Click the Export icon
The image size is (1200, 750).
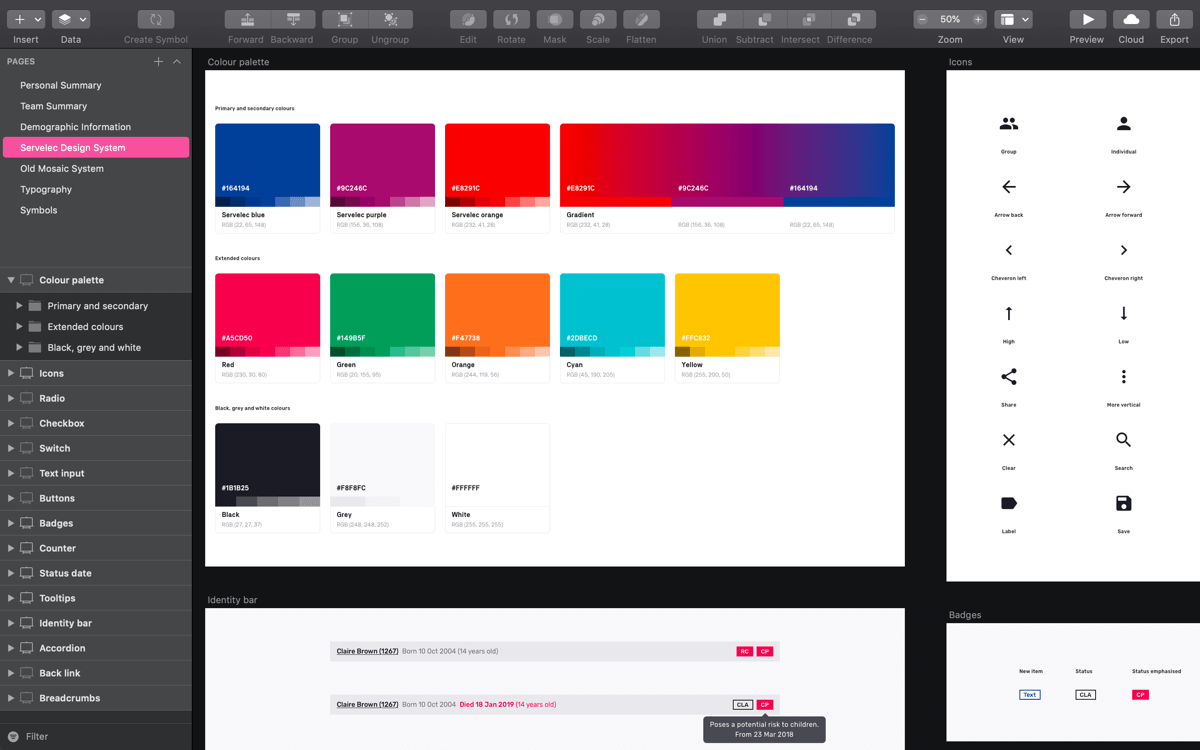tap(1174, 19)
